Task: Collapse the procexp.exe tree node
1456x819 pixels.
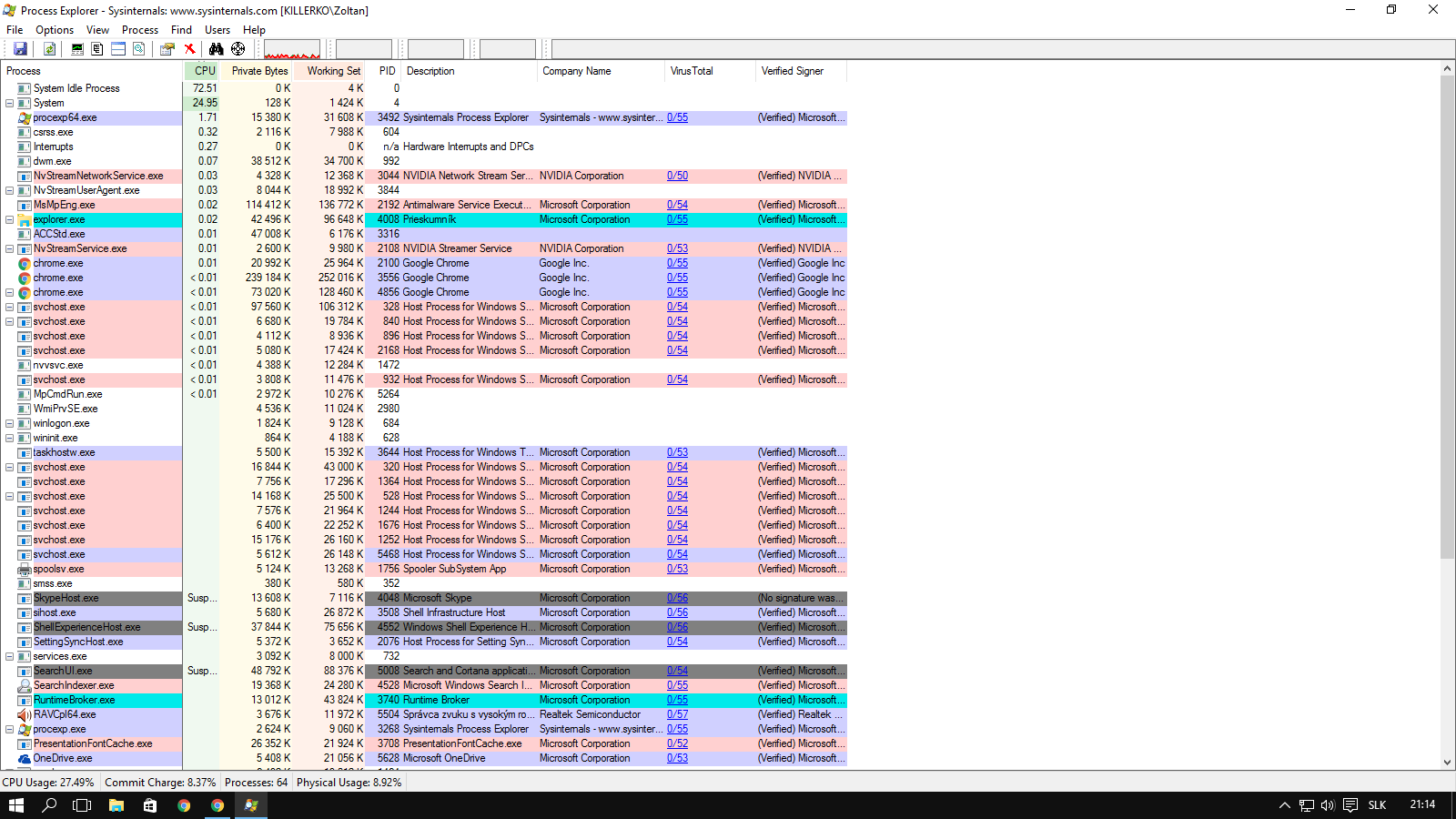Action: click(x=9, y=729)
